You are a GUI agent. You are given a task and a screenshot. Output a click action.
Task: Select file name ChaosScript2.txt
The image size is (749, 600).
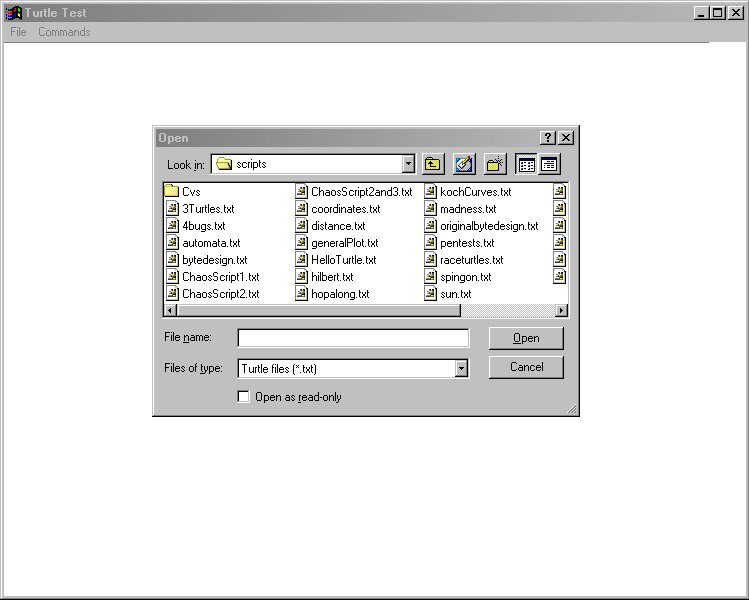(x=221, y=294)
